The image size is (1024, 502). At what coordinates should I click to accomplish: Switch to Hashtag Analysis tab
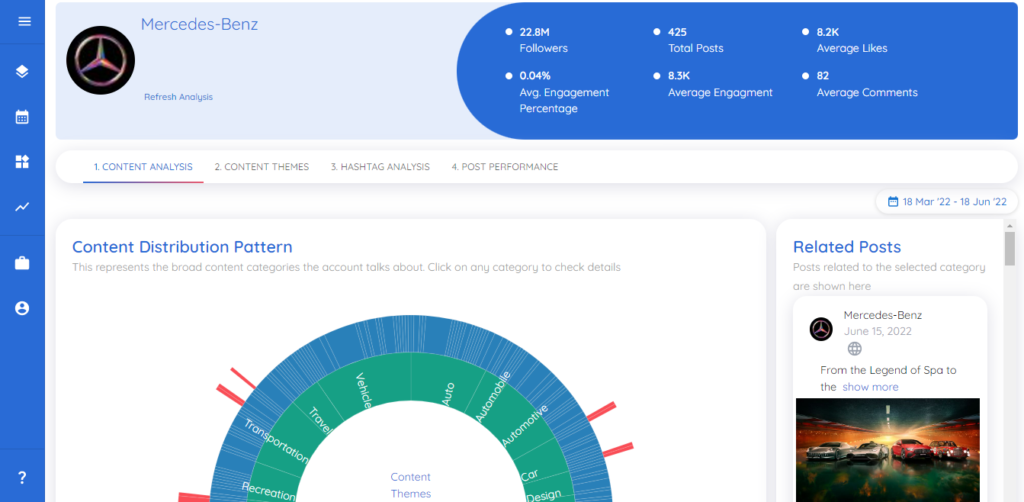380,166
